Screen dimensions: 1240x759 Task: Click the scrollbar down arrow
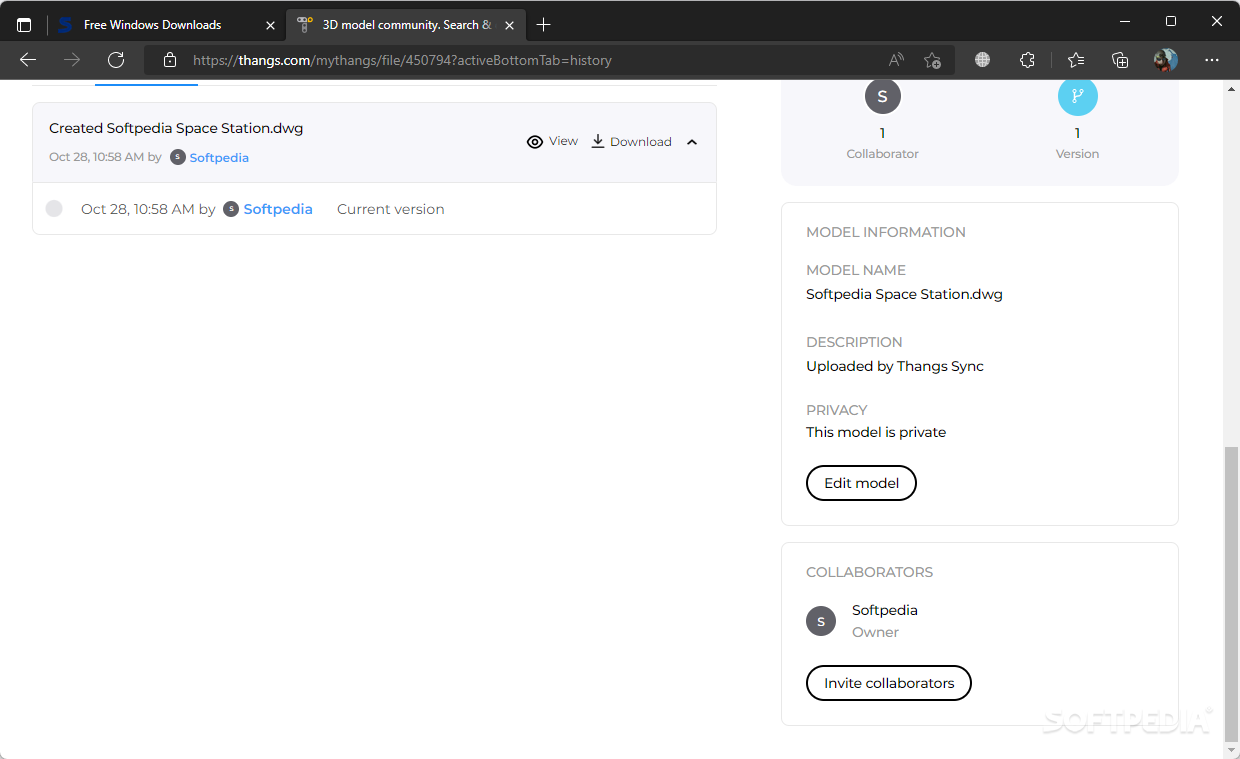click(x=1231, y=750)
